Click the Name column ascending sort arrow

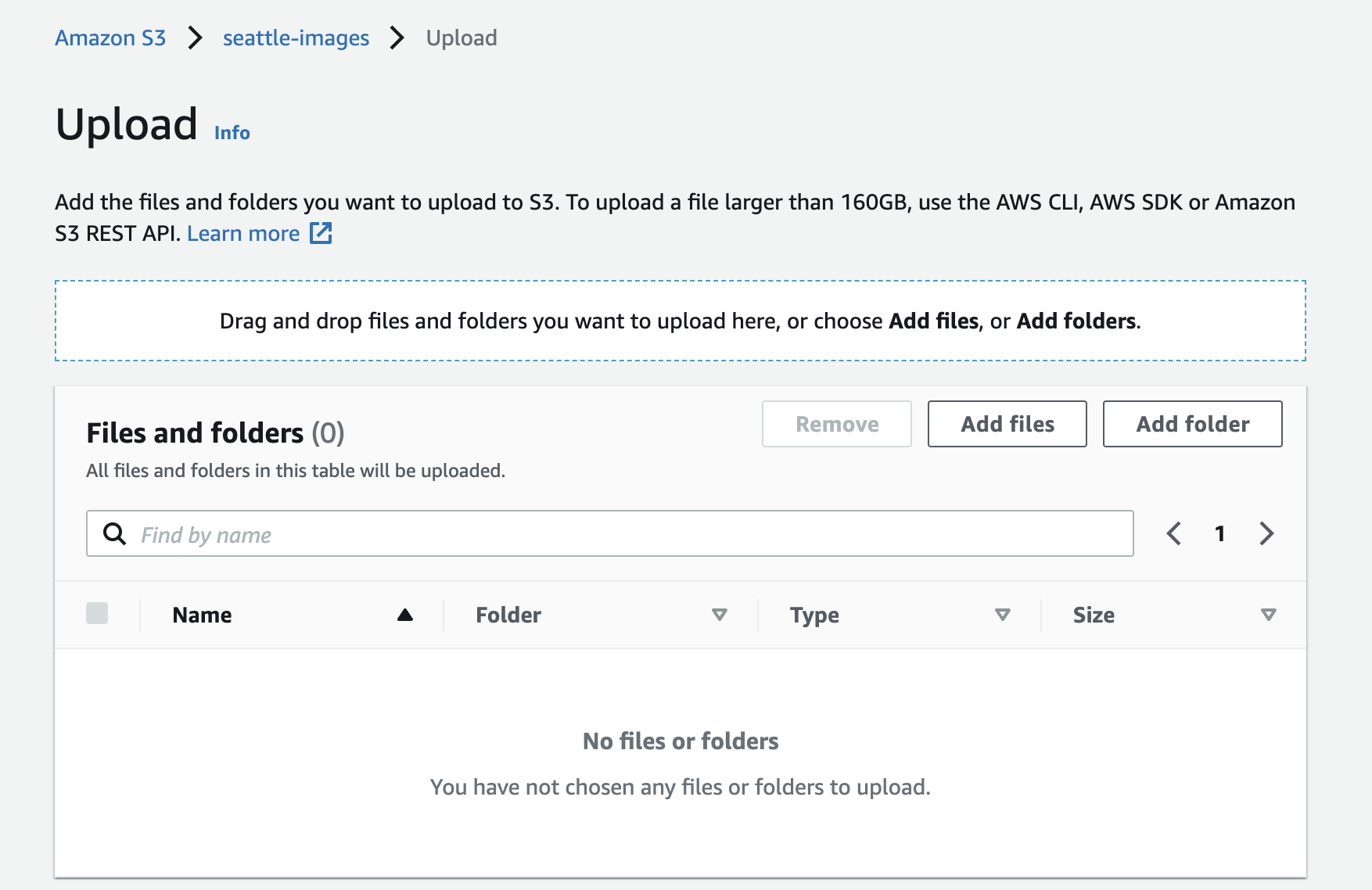(405, 615)
